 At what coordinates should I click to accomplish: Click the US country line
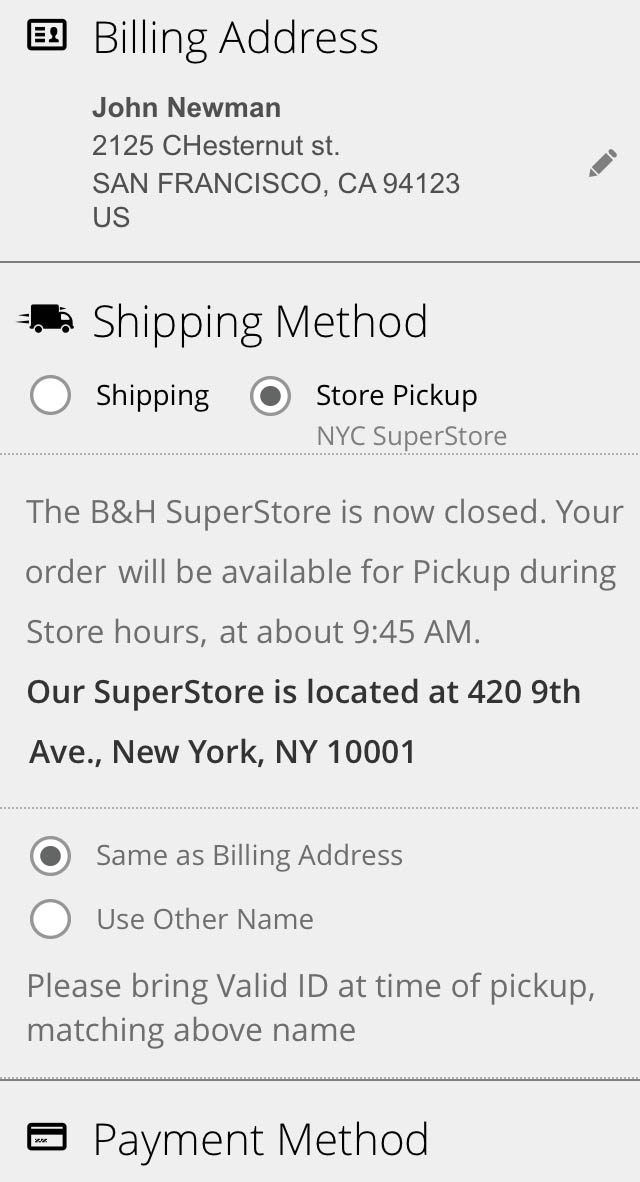111,217
